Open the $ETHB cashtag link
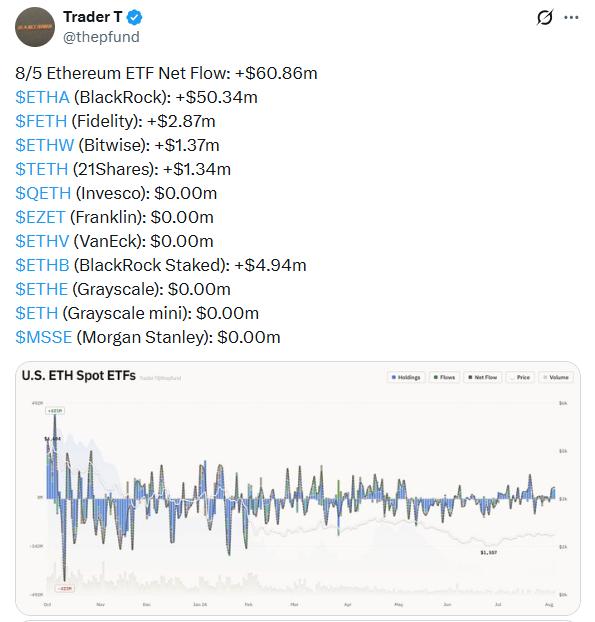595x622 pixels. (x=42, y=265)
